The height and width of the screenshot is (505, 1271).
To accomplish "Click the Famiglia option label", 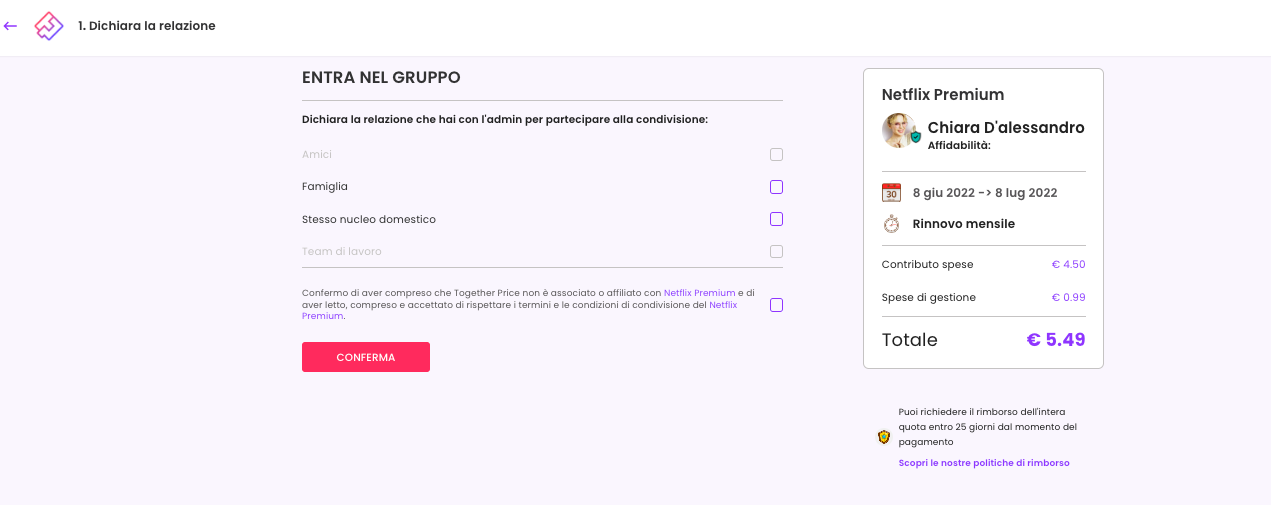I will pos(325,187).
